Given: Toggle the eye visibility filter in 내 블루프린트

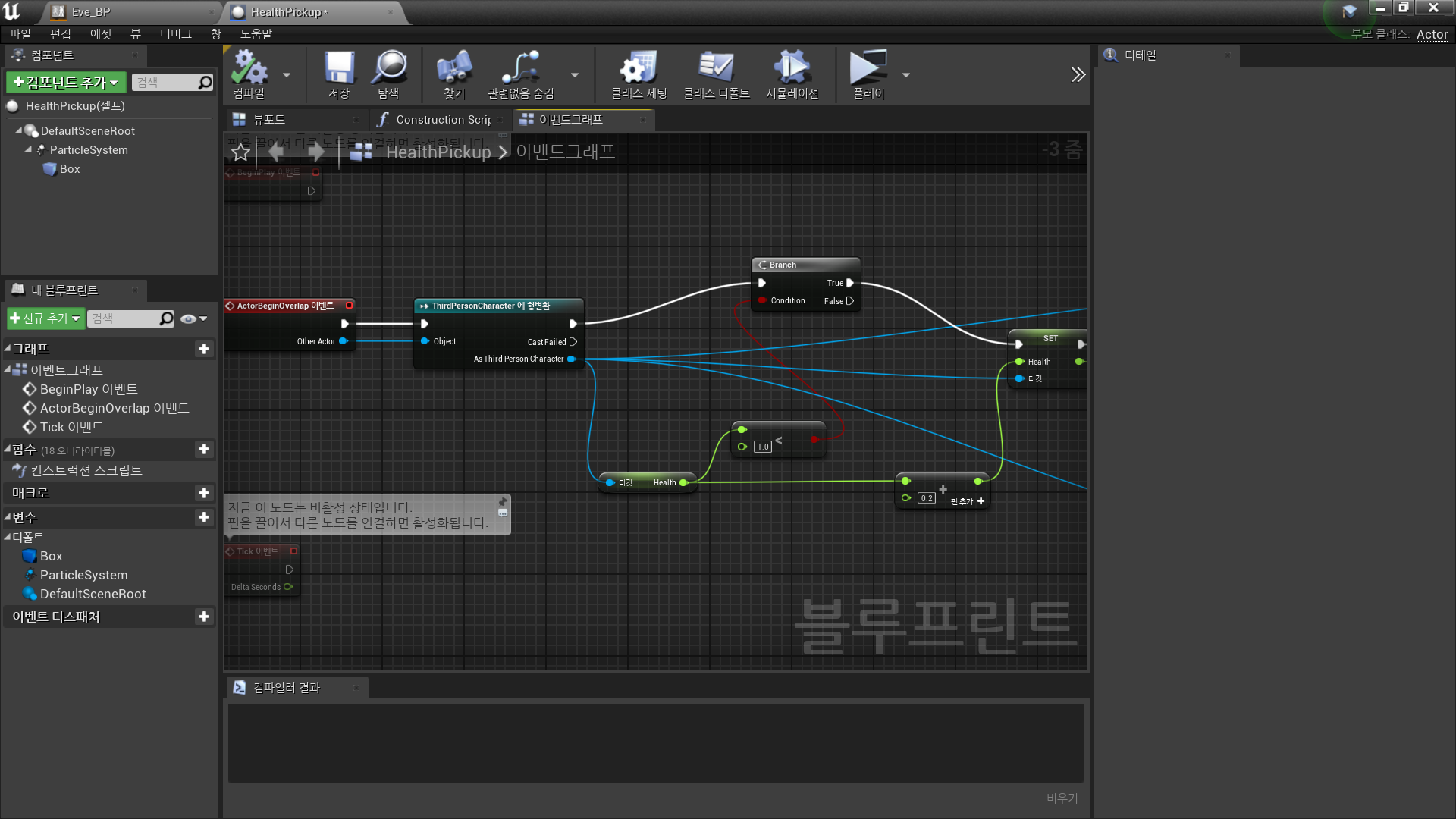Looking at the screenshot, I should click(x=189, y=318).
